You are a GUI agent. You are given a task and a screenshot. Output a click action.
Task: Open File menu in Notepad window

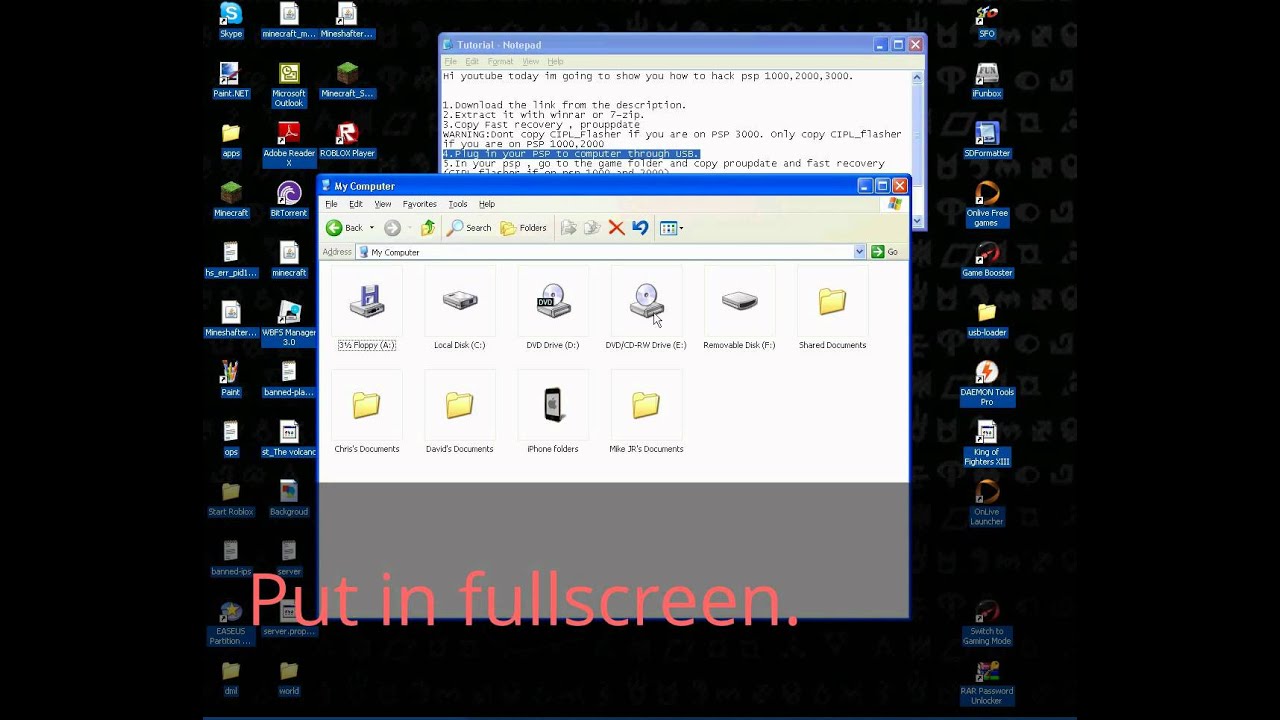[451, 62]
